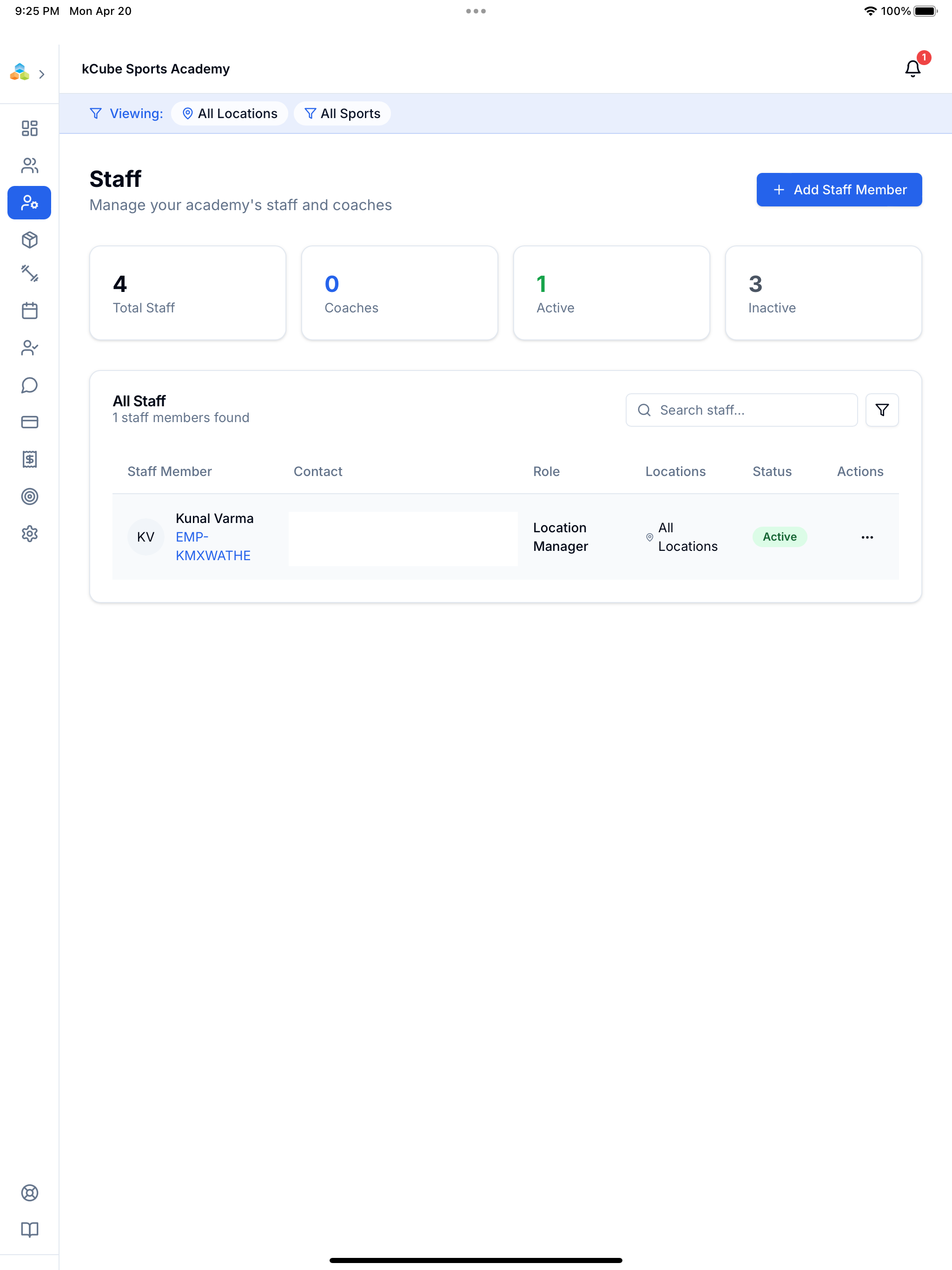Open the All Locations filter chip

point(230,114)
